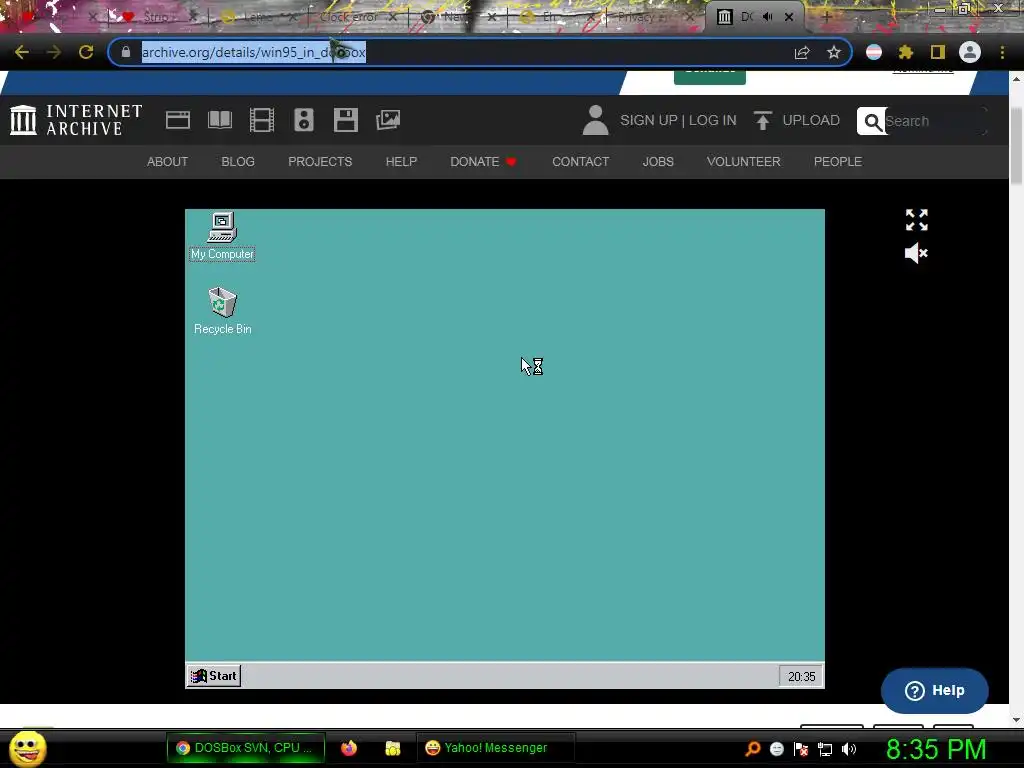Select the Recycle Bin desktop icon
The image size is (1024, 768).
tap(222, 311)
